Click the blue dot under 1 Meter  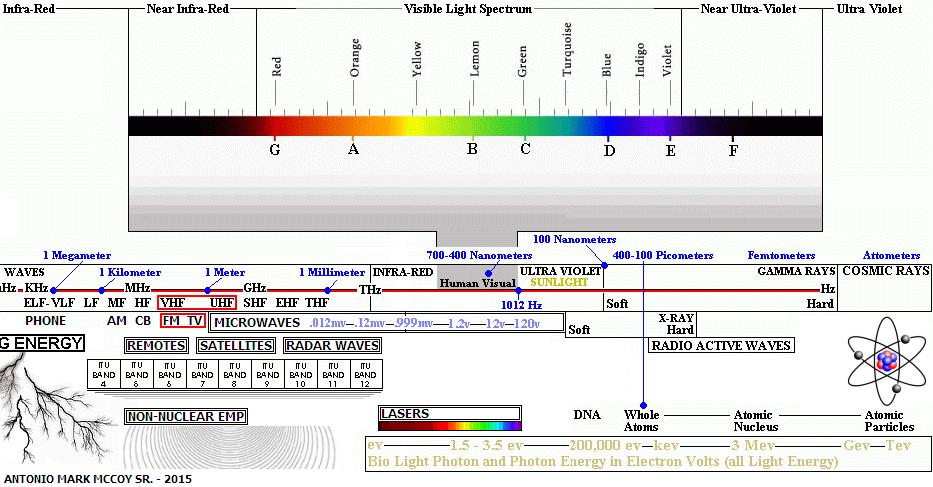click(x=208, y=289)
